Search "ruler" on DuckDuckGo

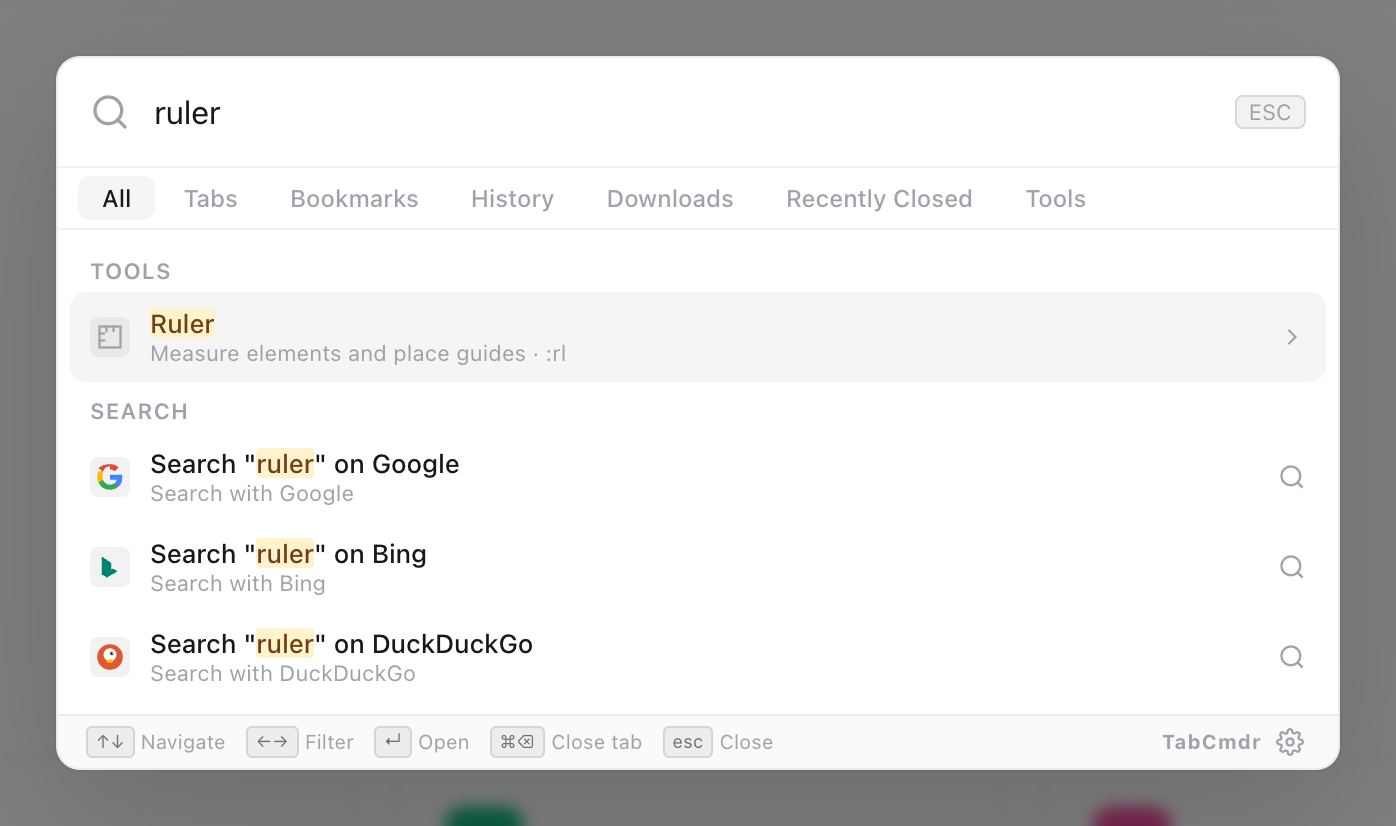click(698, 657)
